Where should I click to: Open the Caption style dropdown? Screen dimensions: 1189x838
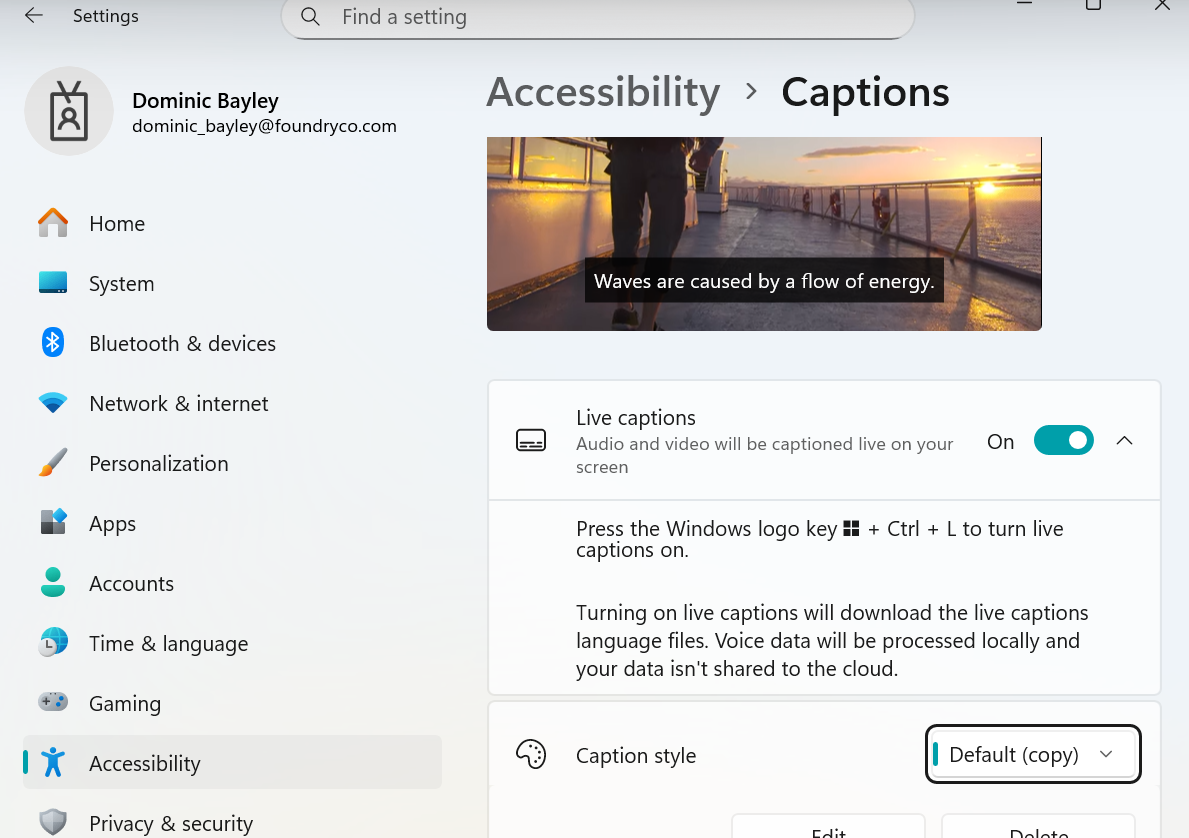click(1032, 754)
